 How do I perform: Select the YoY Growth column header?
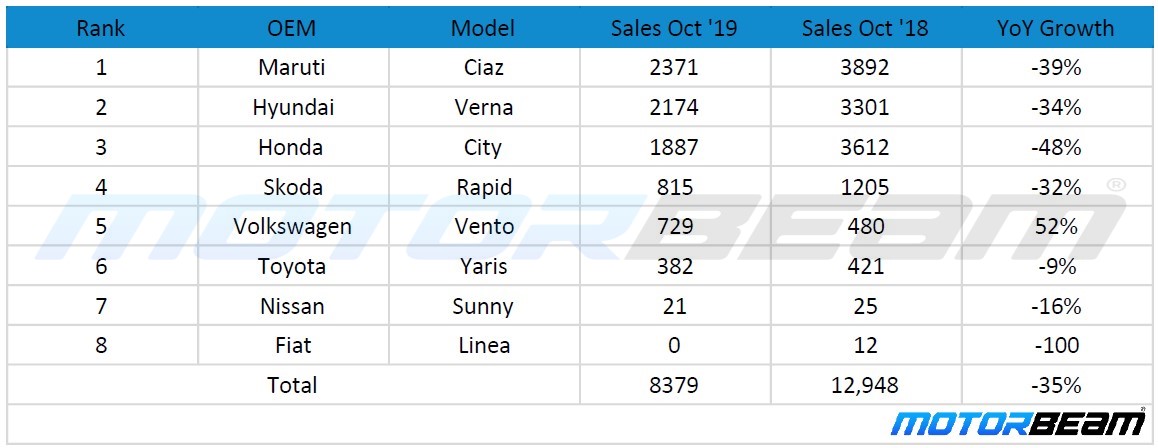point(1055,28)
